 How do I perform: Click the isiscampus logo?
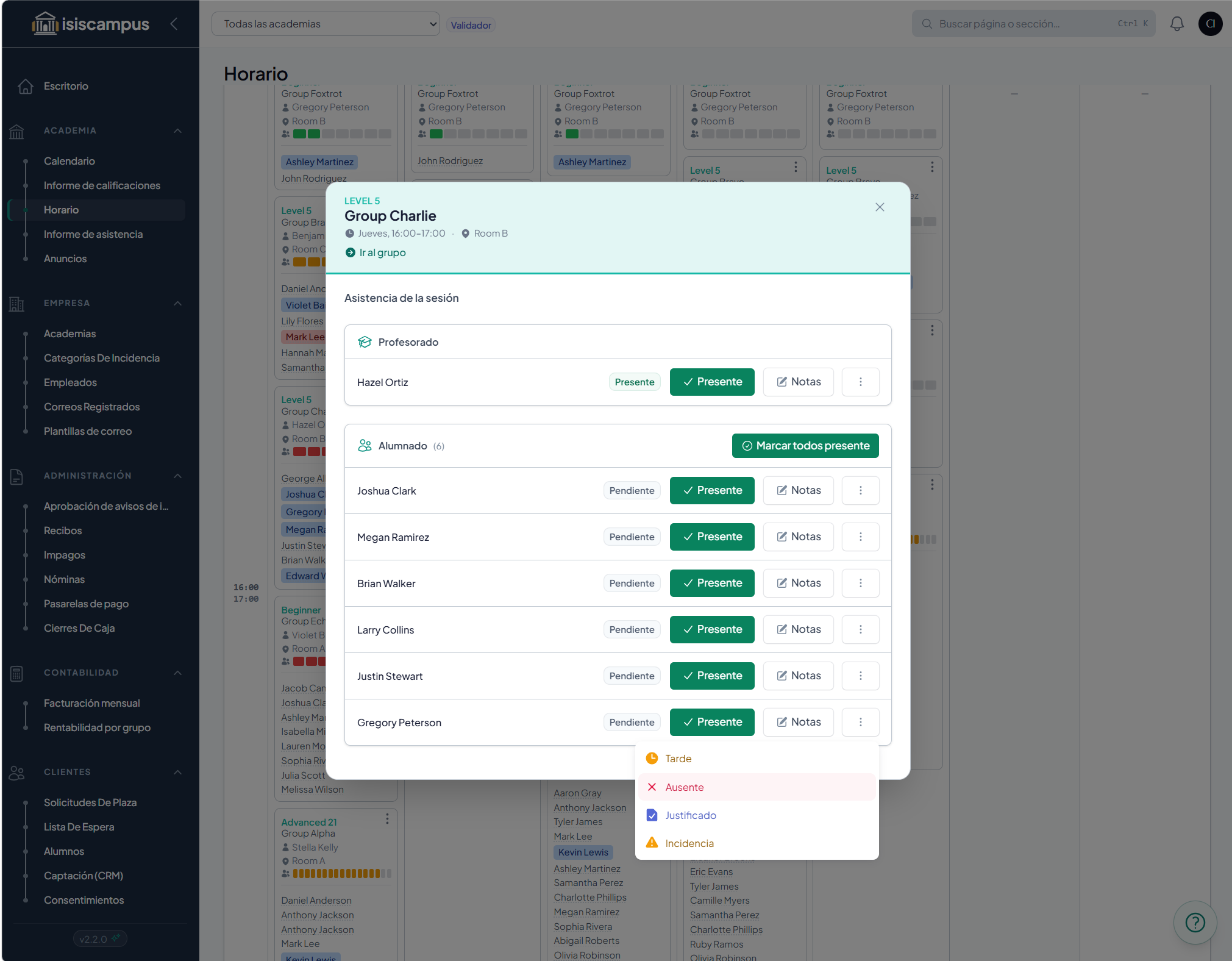click(91, 24)
